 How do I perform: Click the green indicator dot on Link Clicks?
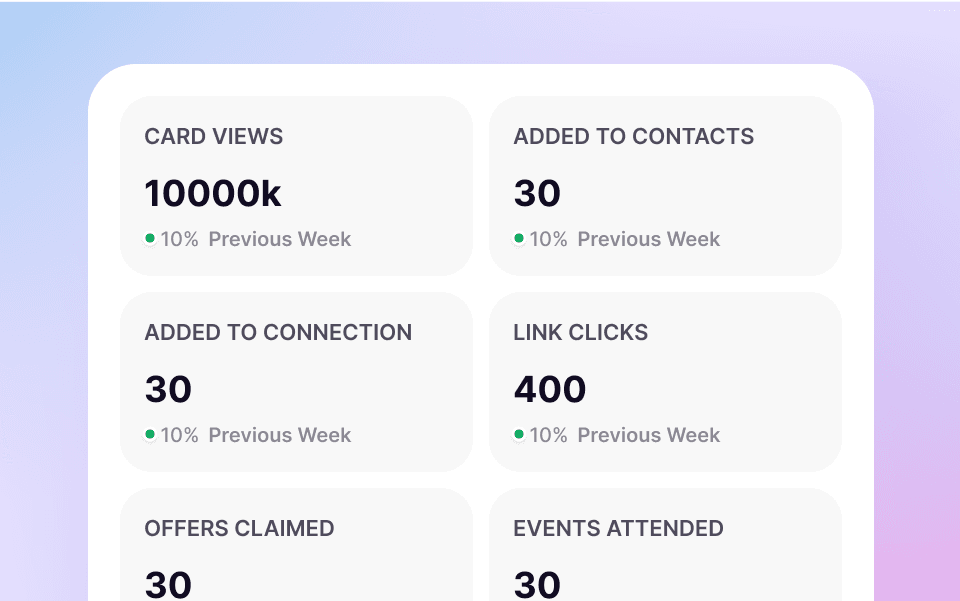519,435
